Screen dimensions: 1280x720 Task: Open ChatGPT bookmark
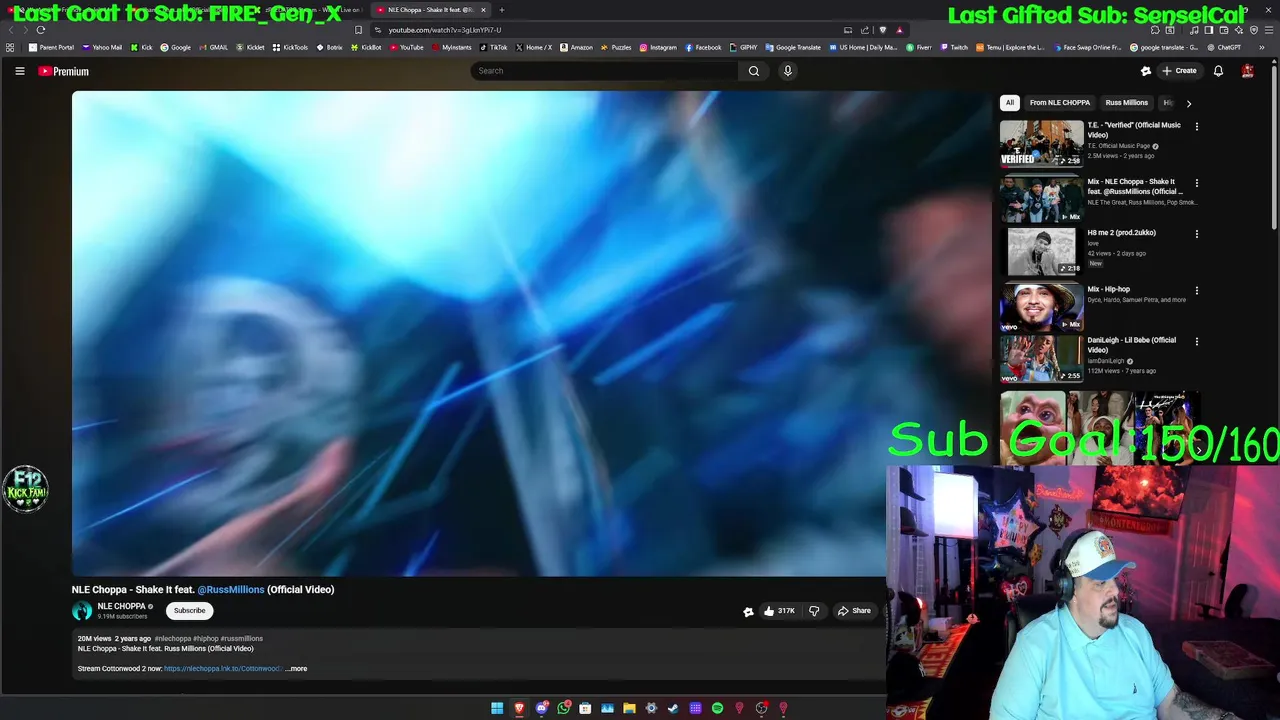1224,47
